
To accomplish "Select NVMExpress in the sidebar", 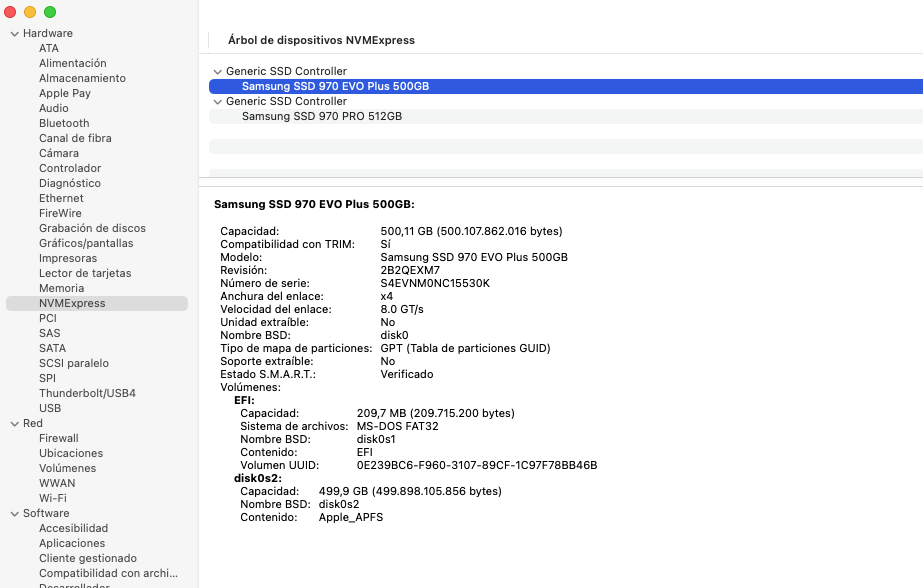I will pyautogui.click(x=97, y=303).
